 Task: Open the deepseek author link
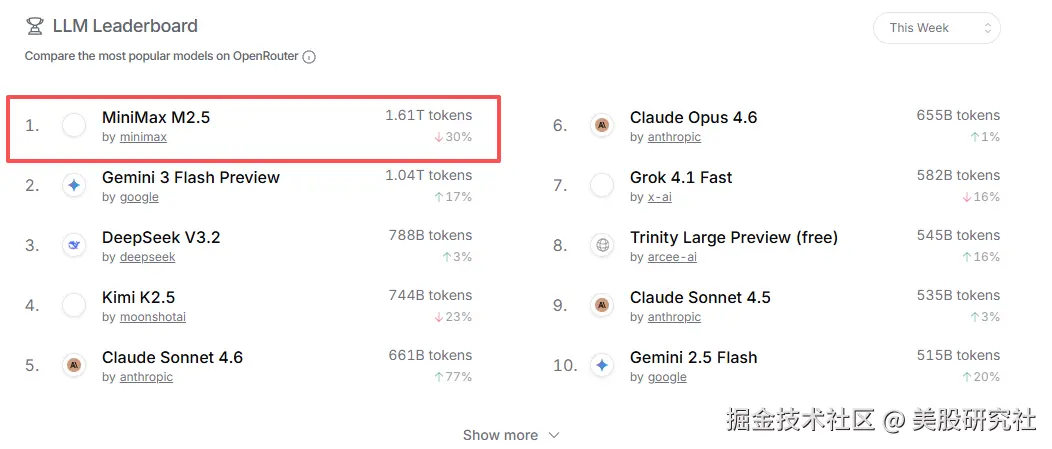click(x=148, y=257)
